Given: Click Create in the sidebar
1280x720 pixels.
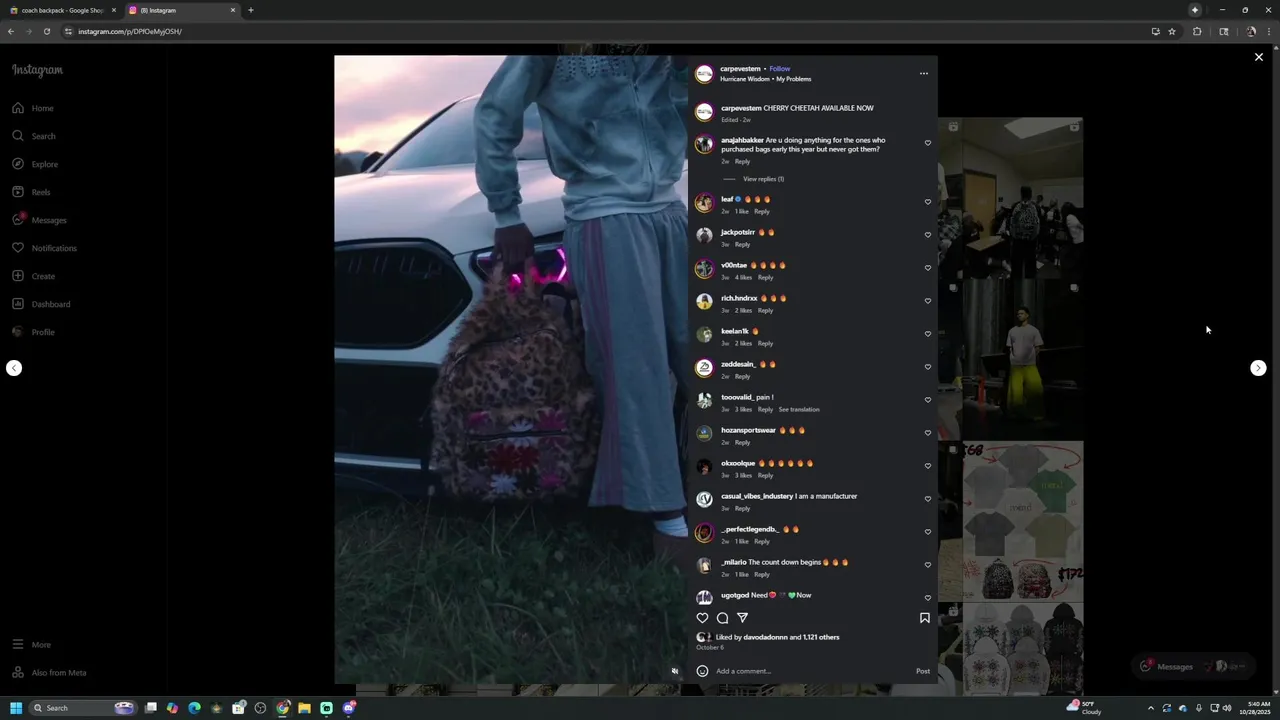Looking at the screenshot, I should [x=33, y=276].
